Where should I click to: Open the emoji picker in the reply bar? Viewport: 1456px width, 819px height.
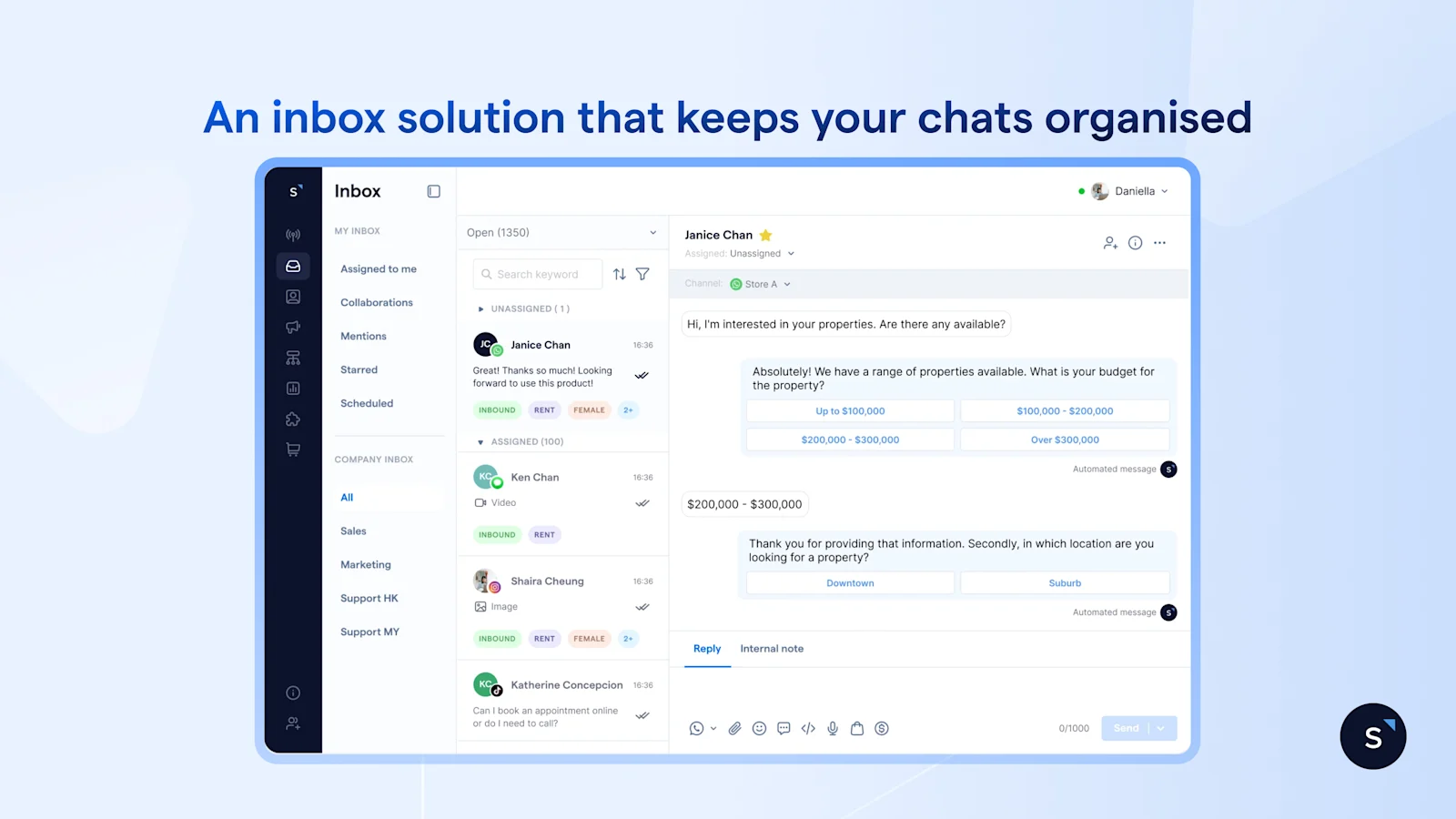point(759,728)
